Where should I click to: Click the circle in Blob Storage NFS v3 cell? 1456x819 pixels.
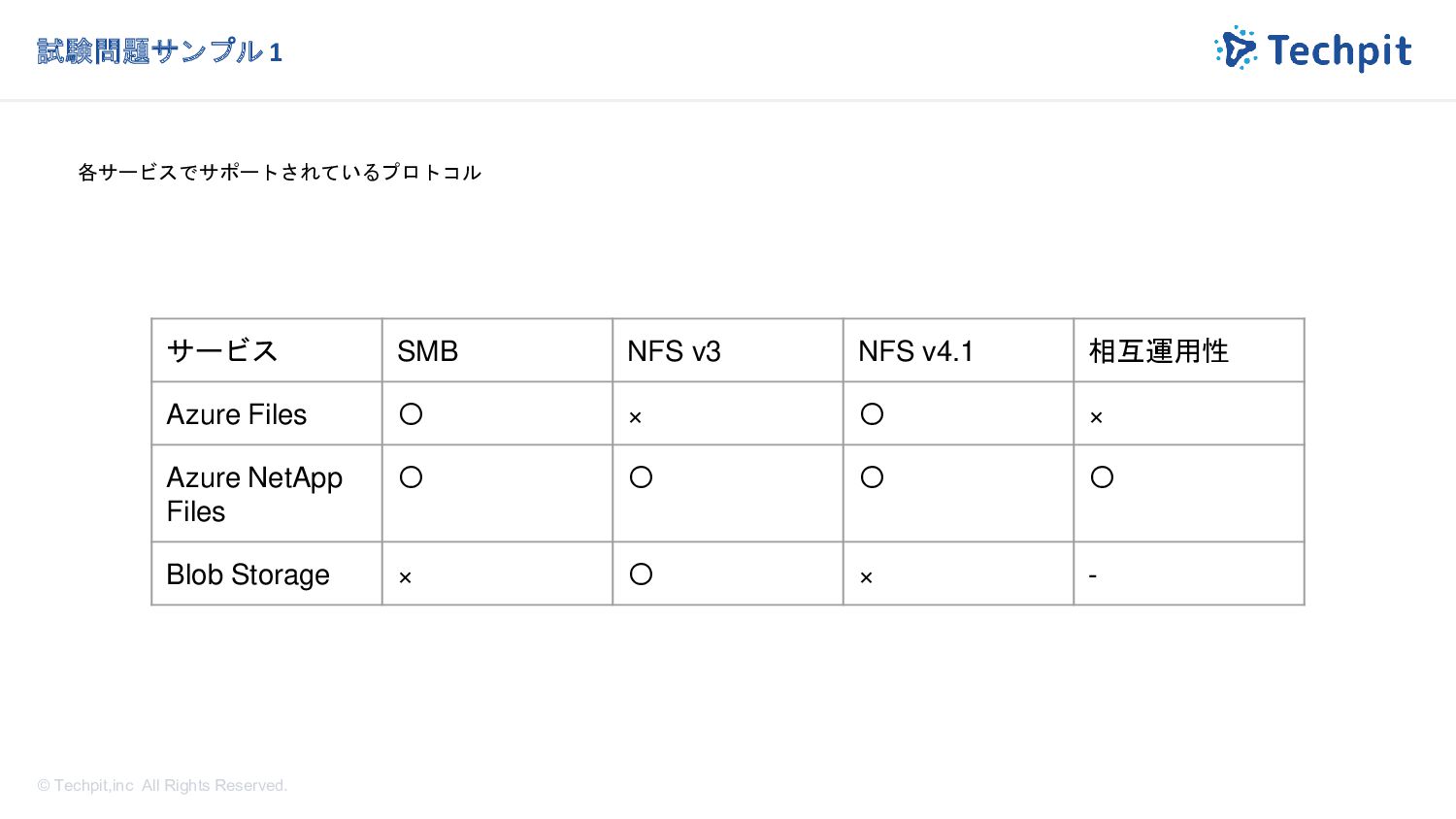(x=641, y=574)
